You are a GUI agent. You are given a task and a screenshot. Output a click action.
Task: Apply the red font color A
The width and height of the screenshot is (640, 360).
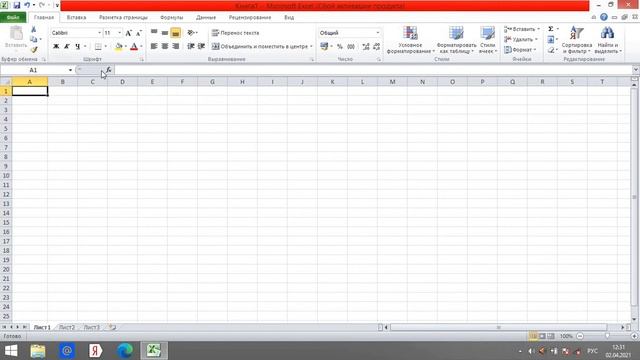[x=134, y=47]
